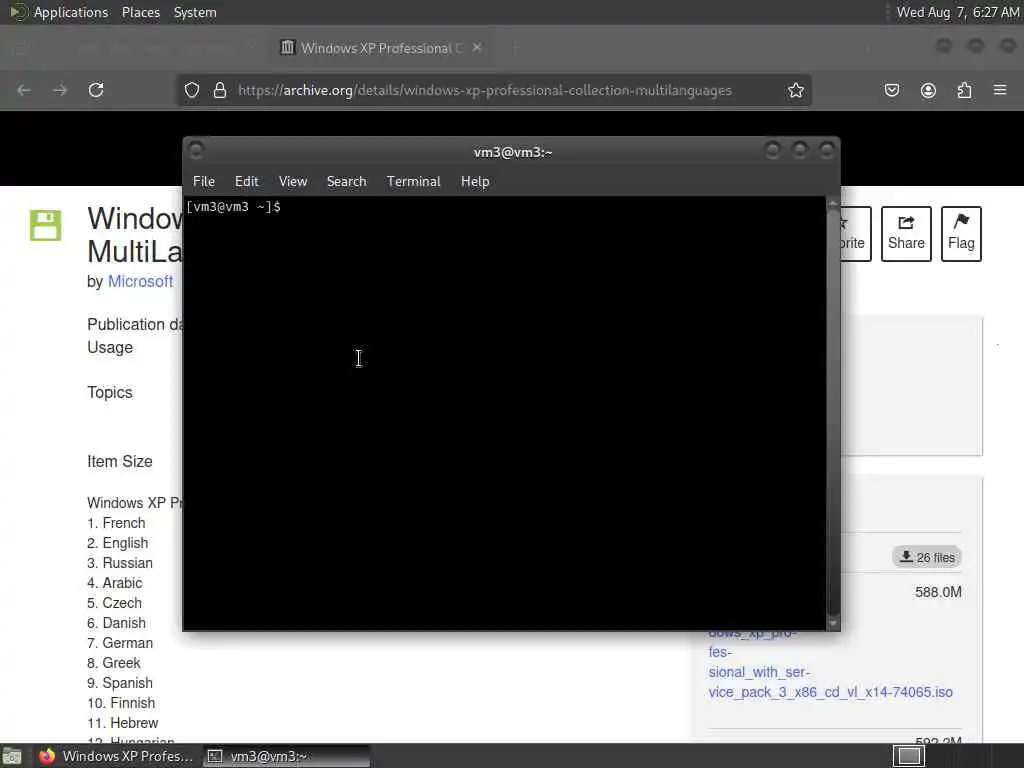
Task: Open the Places menu in the top panel
Action: [x=140, y=12]
